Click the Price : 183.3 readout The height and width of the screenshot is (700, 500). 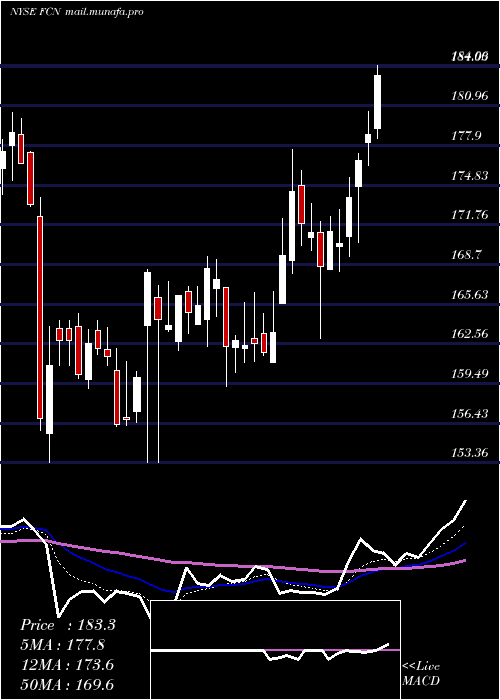click(68, 625)
